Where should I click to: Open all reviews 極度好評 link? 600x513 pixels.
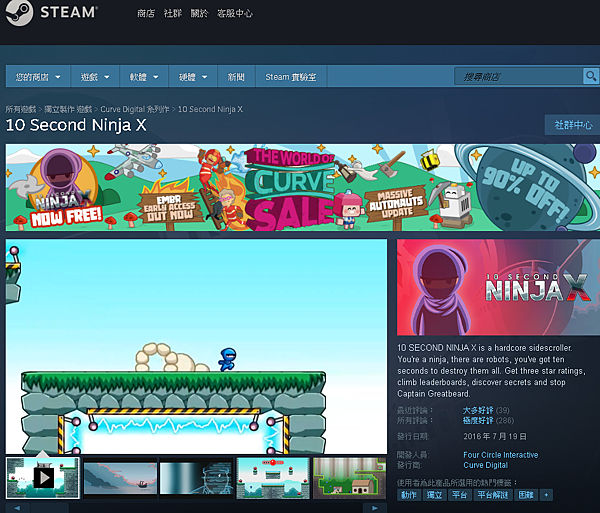[478, 421]
